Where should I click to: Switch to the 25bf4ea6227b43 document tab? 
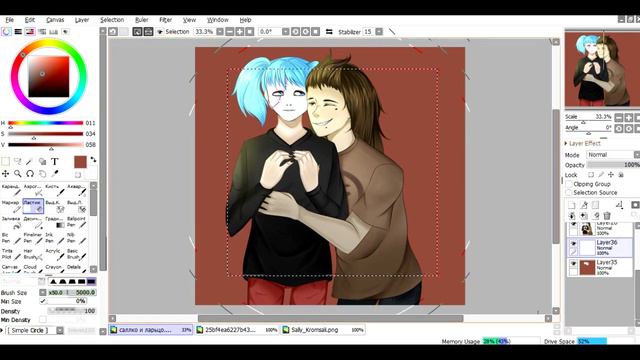(237, 329)
